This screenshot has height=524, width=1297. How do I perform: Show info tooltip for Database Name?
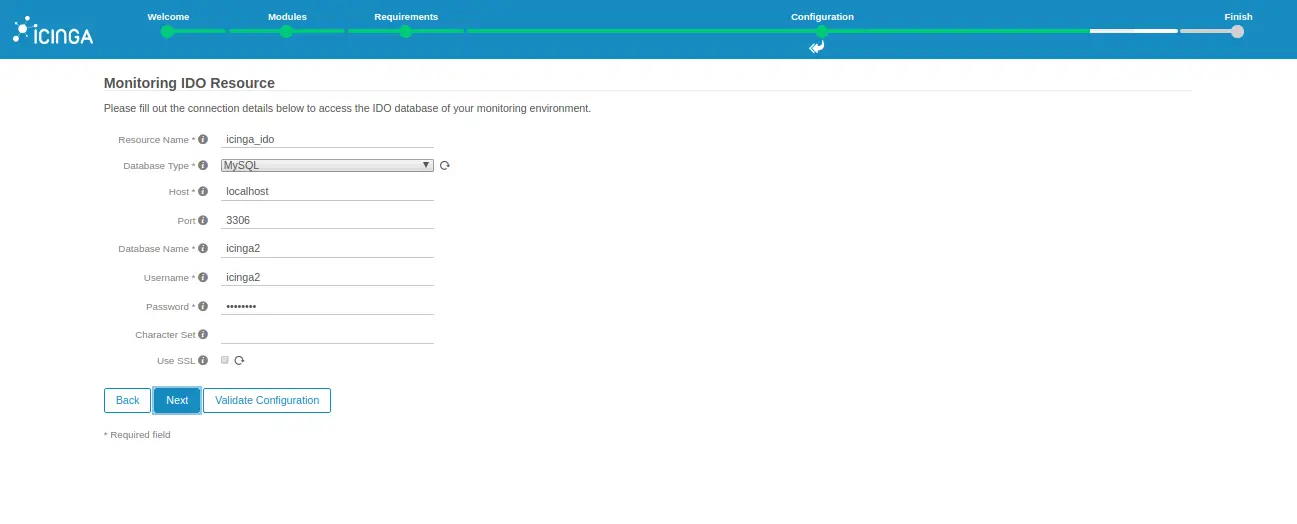point(203,248)
